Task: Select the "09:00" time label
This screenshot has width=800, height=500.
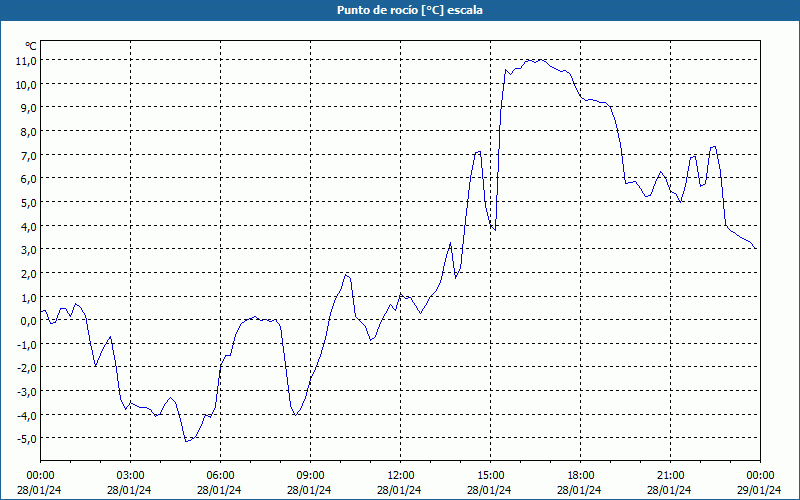Action: [310, 476]
